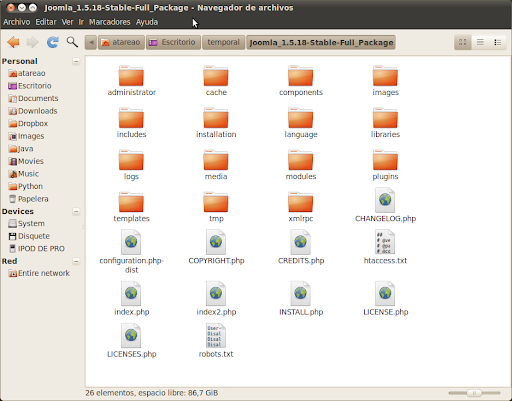Select the modules folder
Image resolution: width=512 pixels, height=401 pixels.
click(x=301, y=165)
